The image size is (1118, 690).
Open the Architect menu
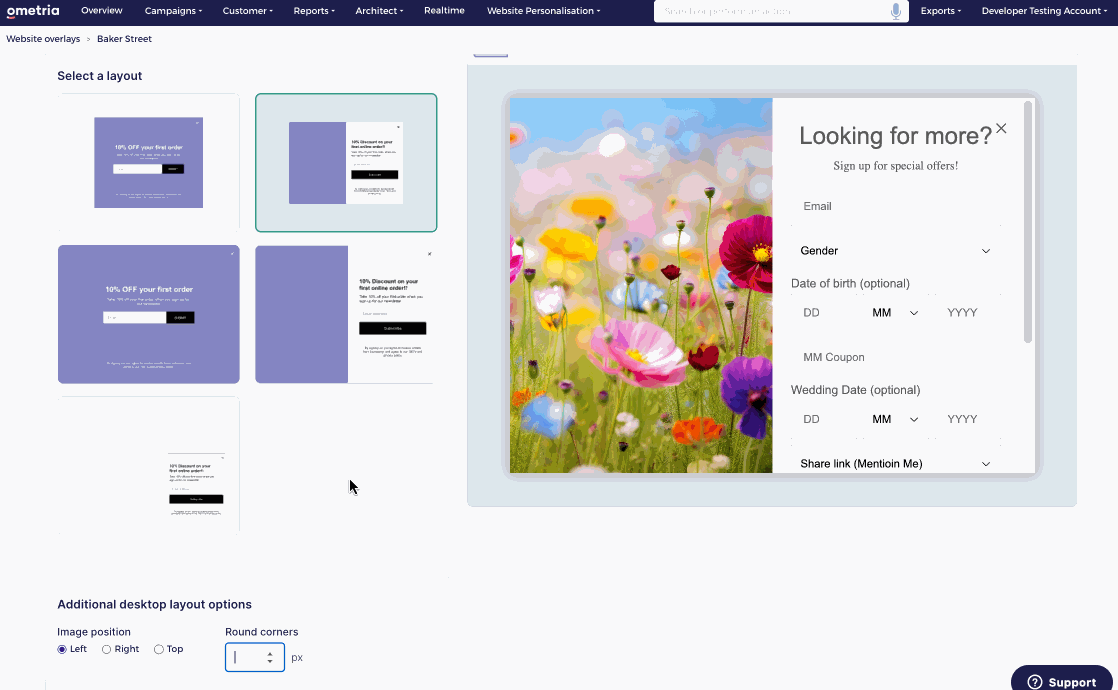click(x=379, y=11)
